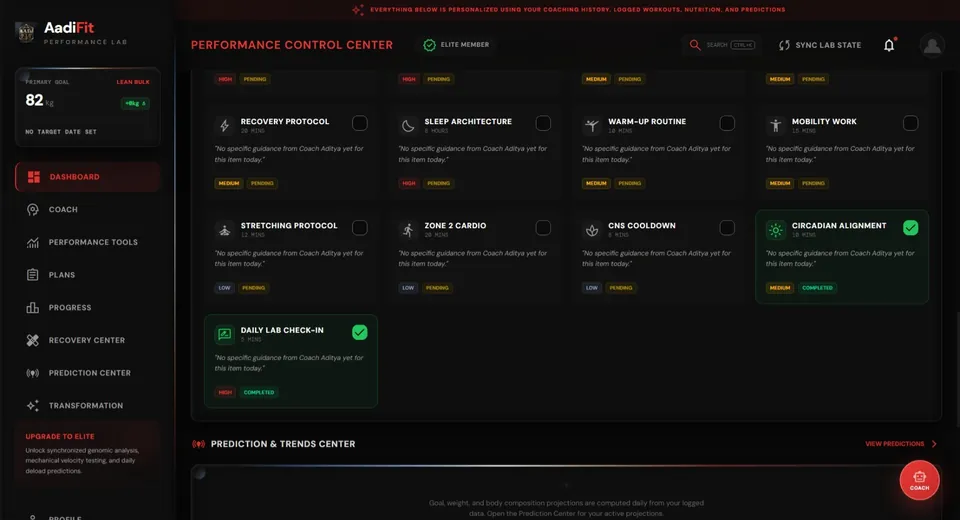This screenshot has height=520, width=960.
Task: Uncheck Daily Lab Check-In completed box
Action: pyautogui.click(x=360, y=333)
